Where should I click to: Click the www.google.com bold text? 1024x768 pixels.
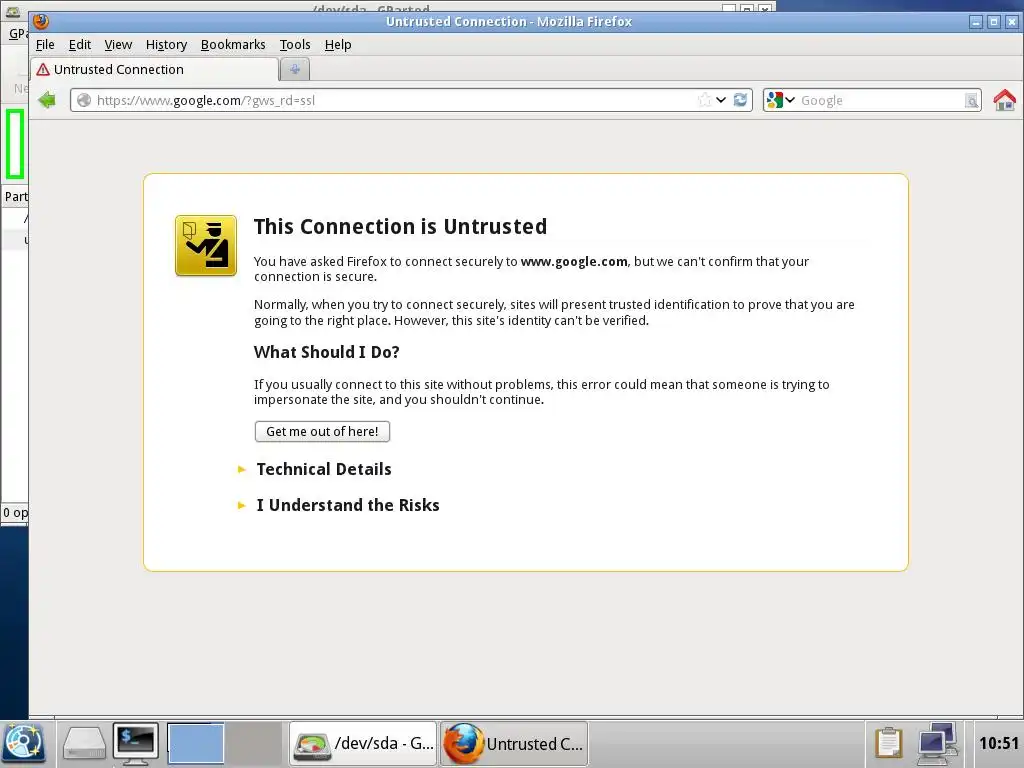pos(574,261)
